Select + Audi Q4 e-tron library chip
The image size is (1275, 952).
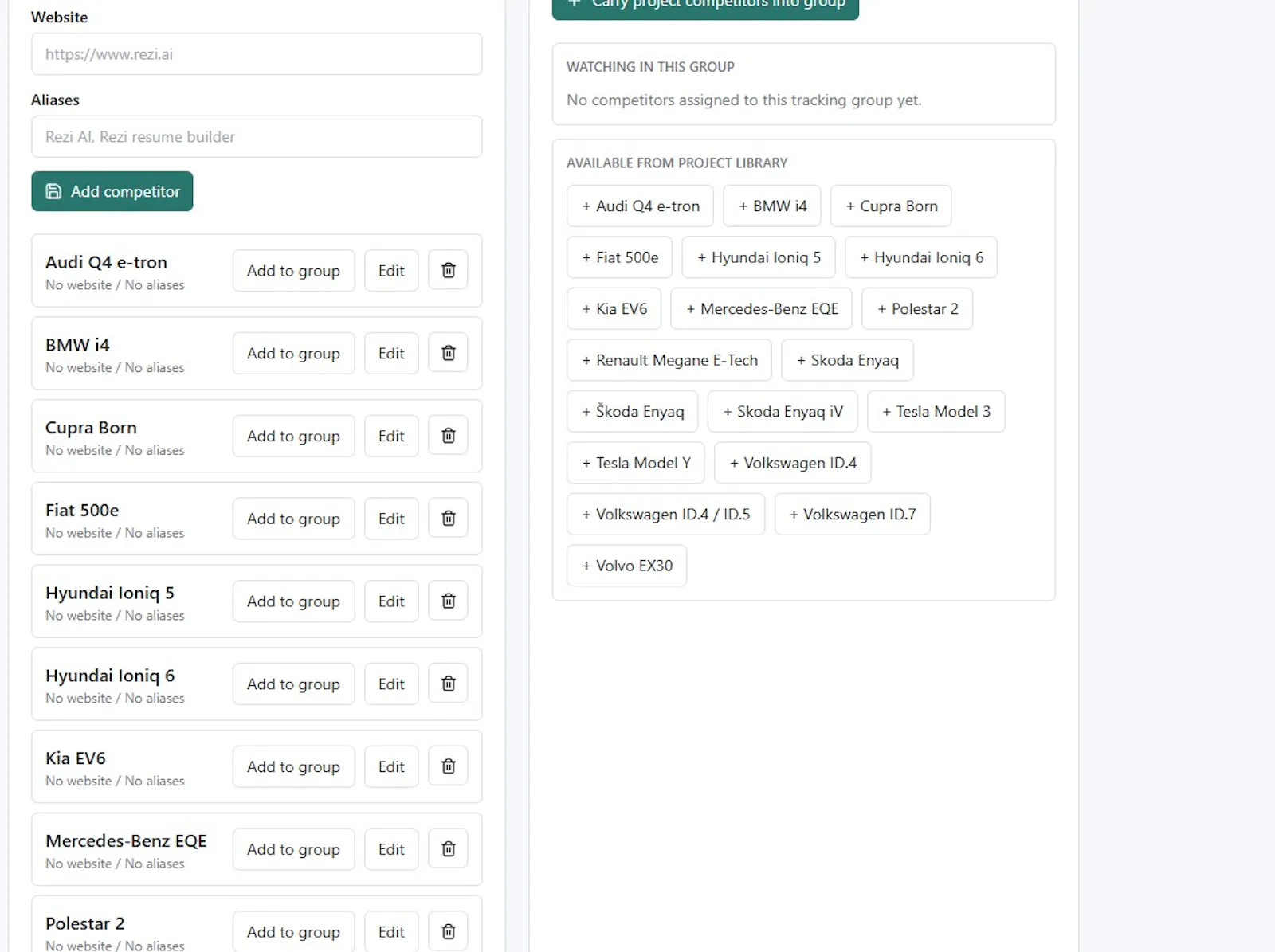click(x=640, y=206)
